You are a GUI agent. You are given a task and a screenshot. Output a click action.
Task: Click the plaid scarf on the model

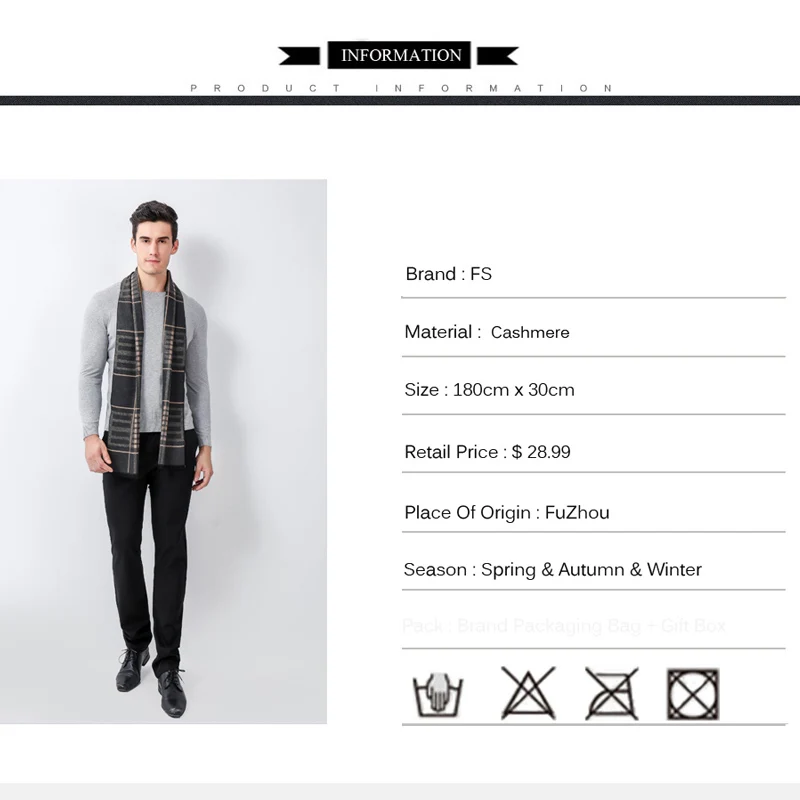147,372
